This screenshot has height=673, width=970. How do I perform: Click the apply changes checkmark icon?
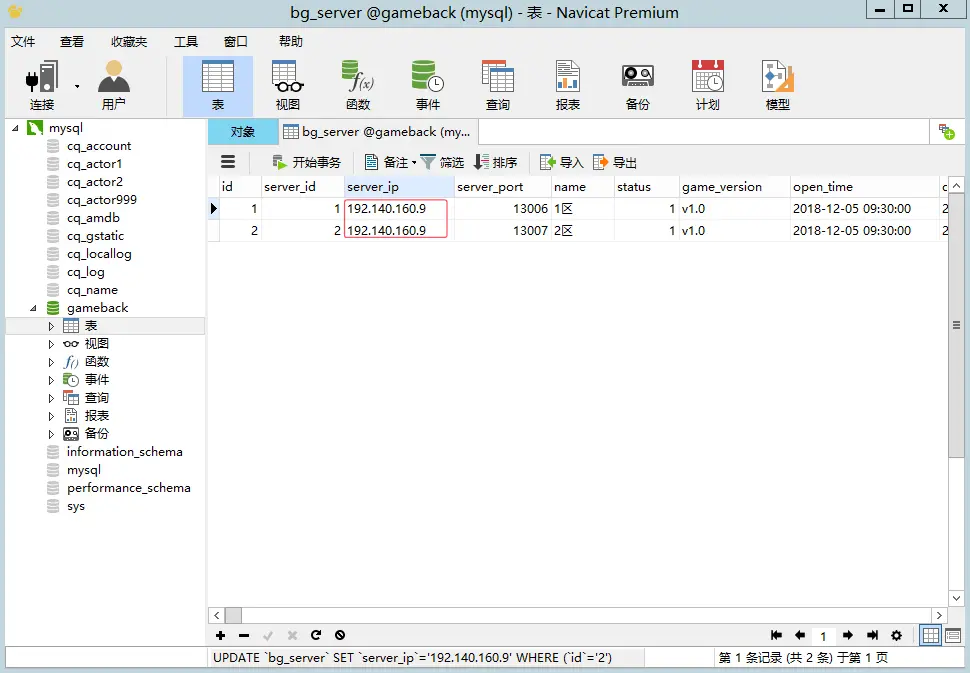pos(268,635)
